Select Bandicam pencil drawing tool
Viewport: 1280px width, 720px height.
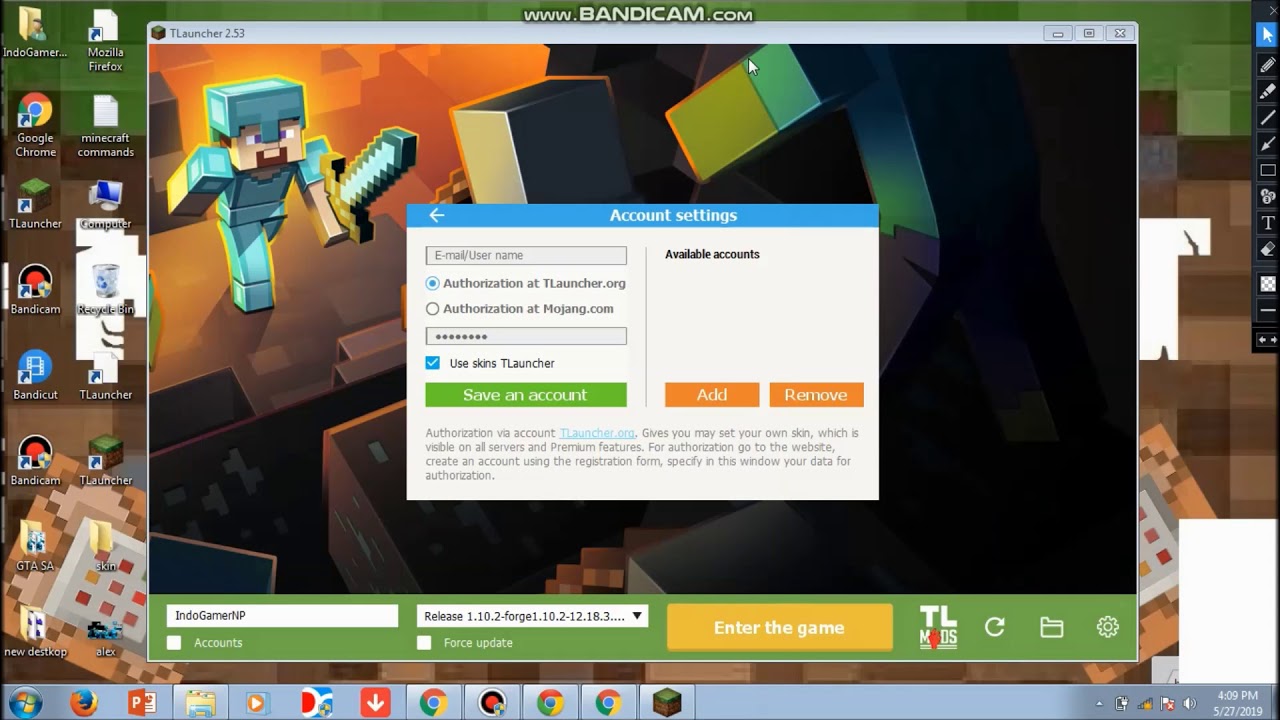click(x=1268, y=65)
